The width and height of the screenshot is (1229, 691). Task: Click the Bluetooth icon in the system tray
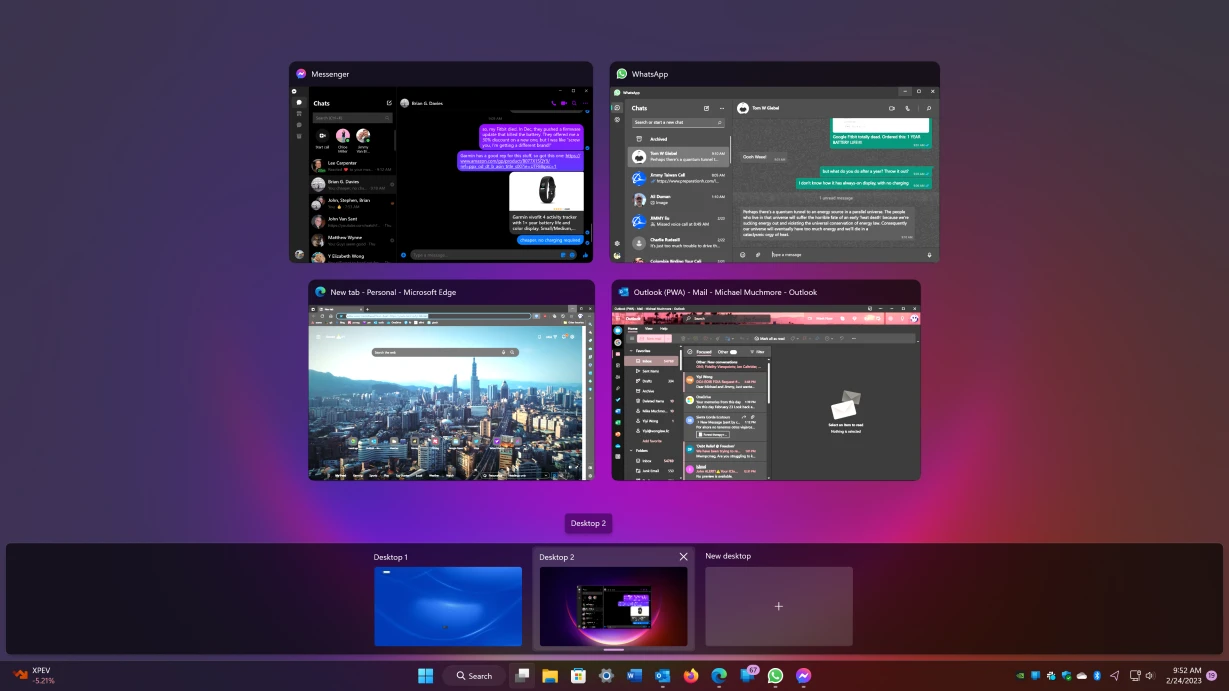1097,675
